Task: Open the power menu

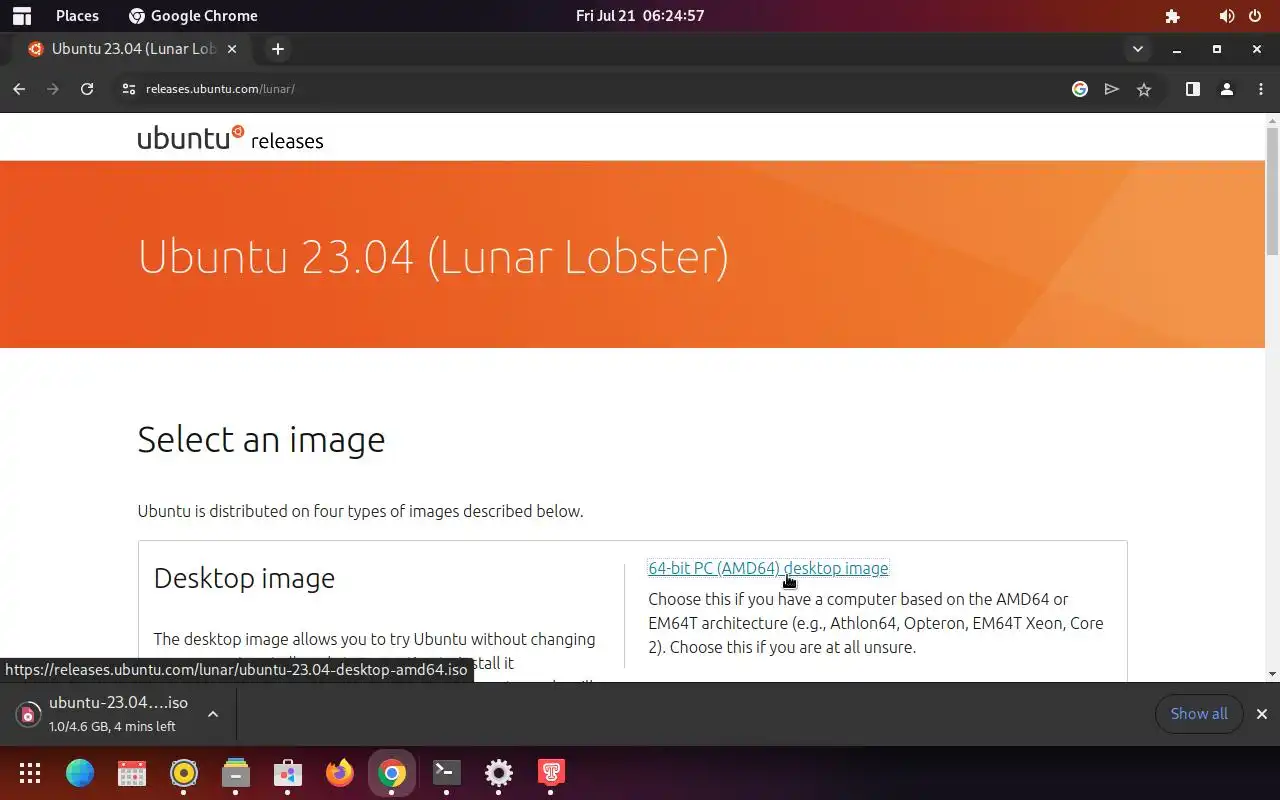Action: click(1255, 16)
